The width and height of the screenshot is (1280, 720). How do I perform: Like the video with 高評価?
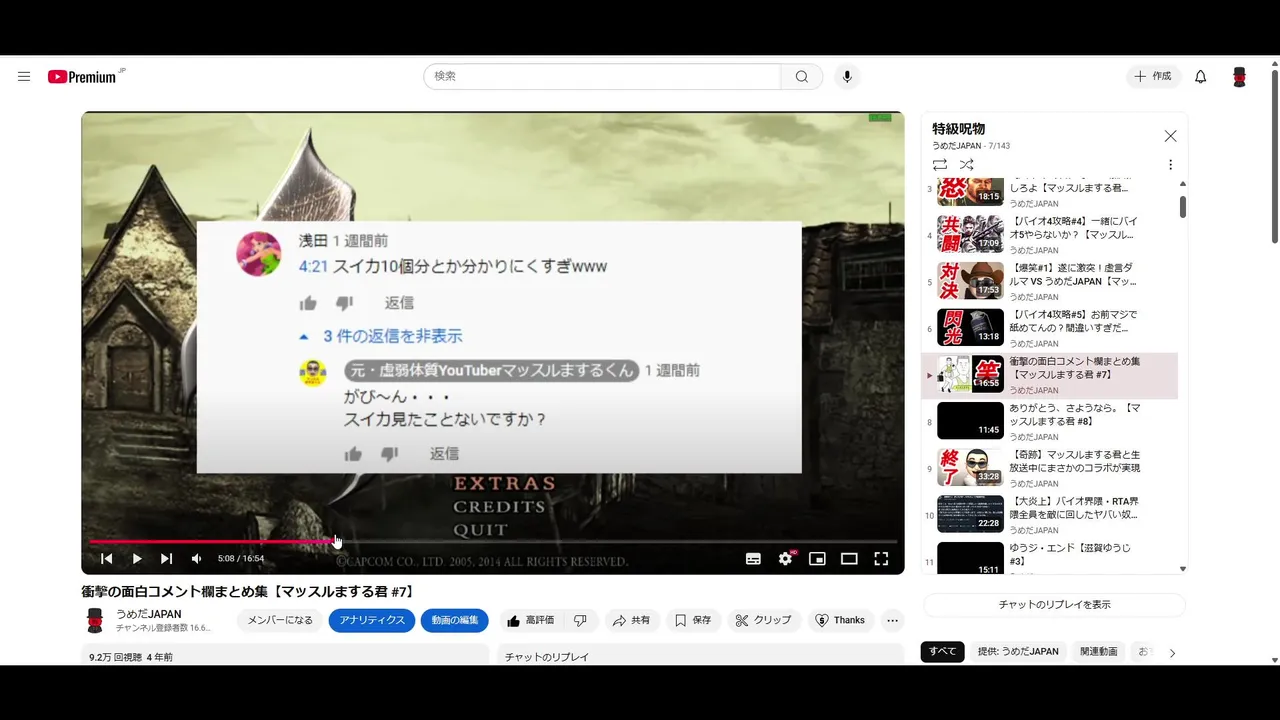pos(531,620)
